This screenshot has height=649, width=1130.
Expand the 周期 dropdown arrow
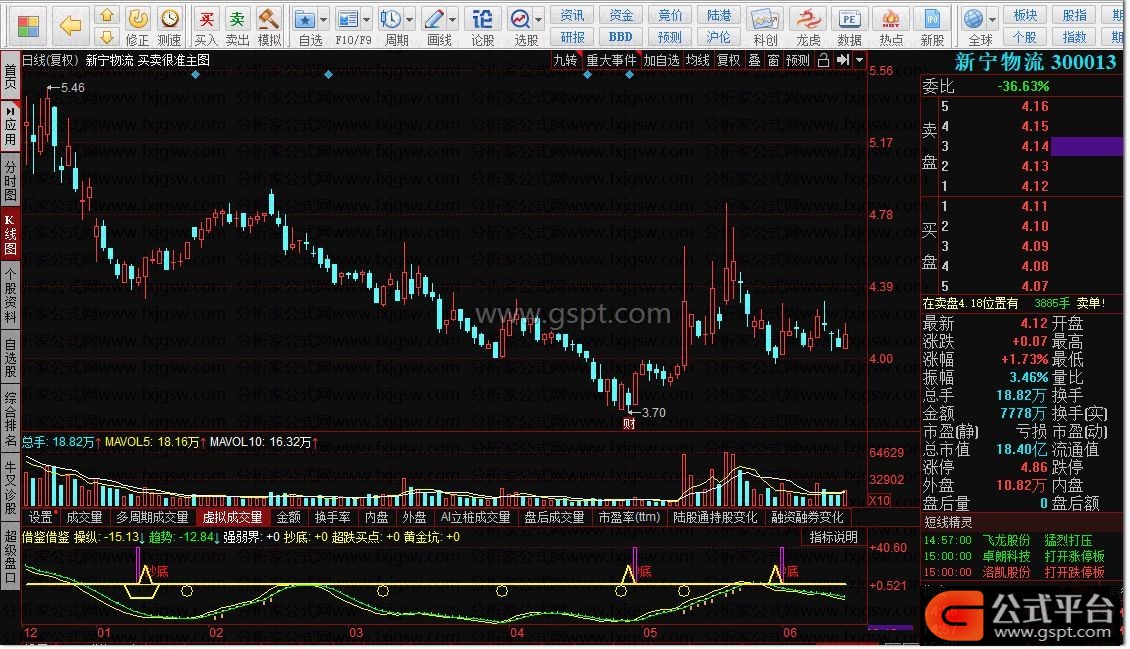409,19
